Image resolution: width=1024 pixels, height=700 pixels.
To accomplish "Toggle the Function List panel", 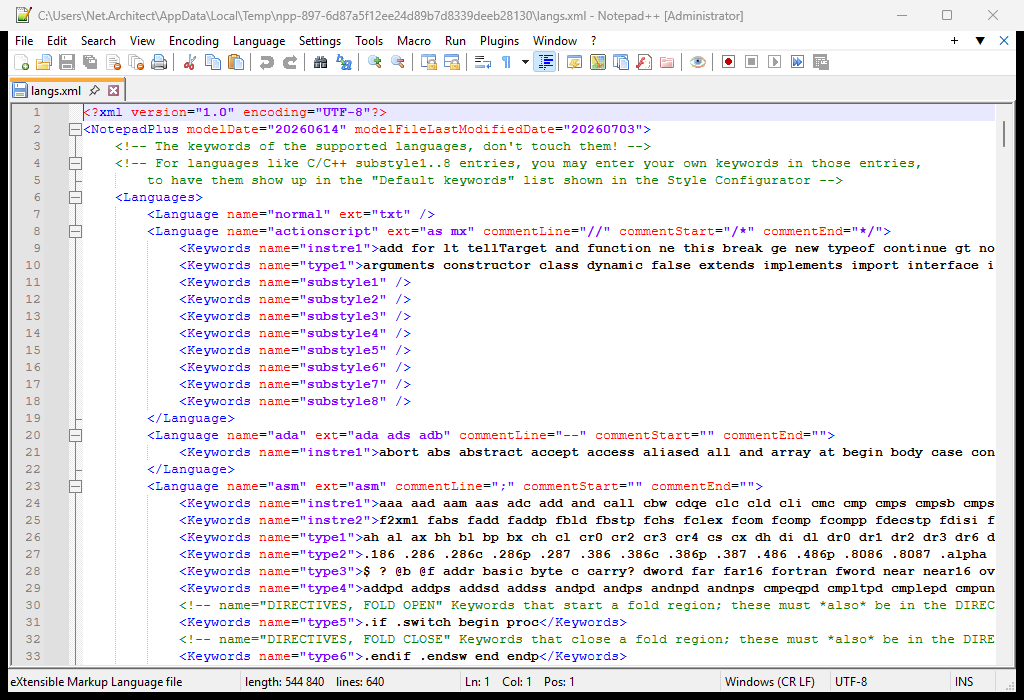I will [644, 62].
